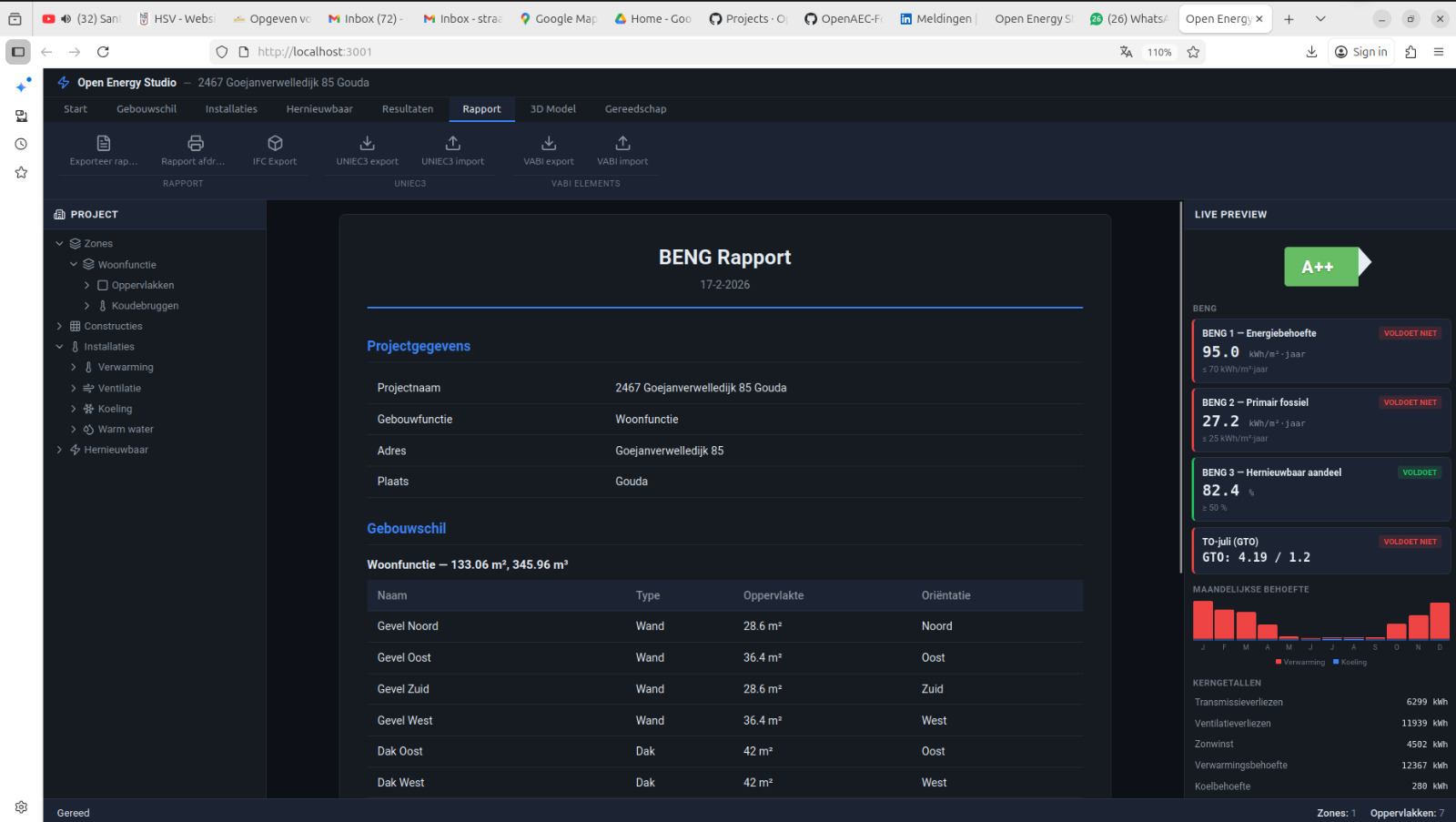The height and width of the screenshot is (822, 1456).
Task: Click the Open Energy Studio lightning logo
Action: [63, 82]
